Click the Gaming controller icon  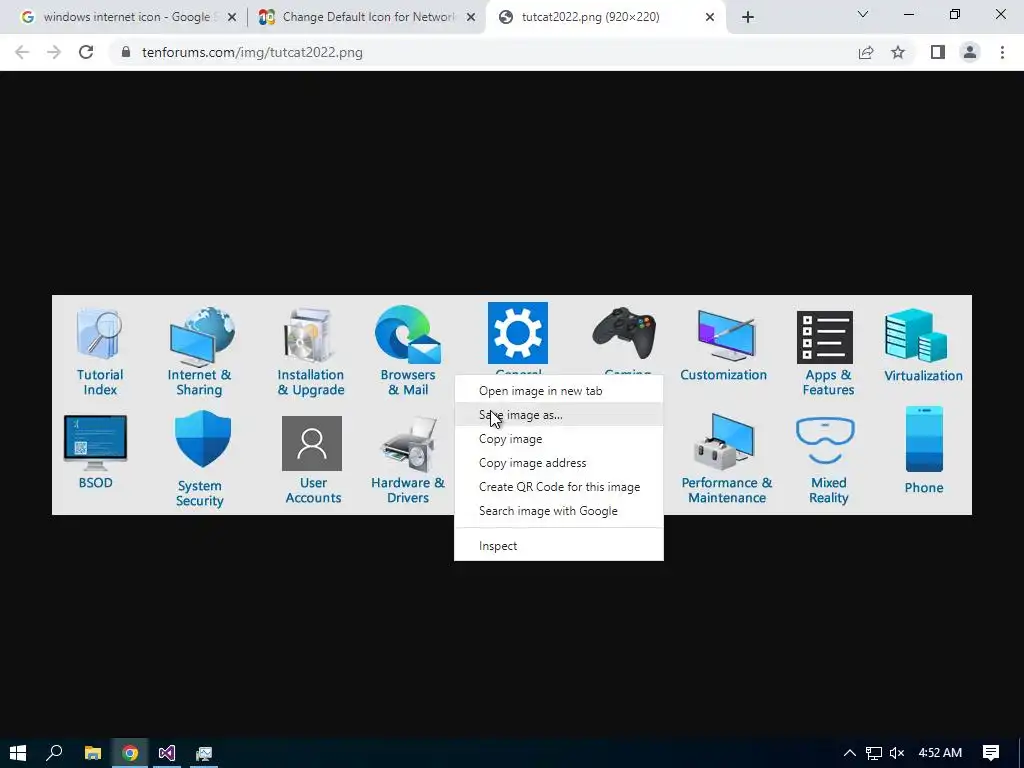coord(624,333)
